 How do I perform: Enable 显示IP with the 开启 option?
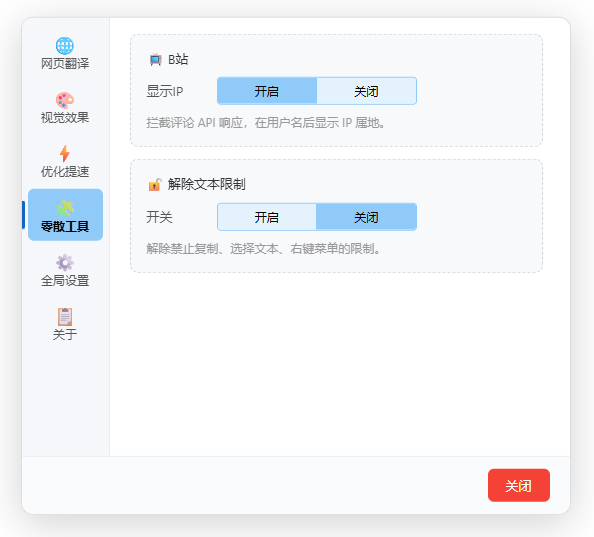pos(267,91)
